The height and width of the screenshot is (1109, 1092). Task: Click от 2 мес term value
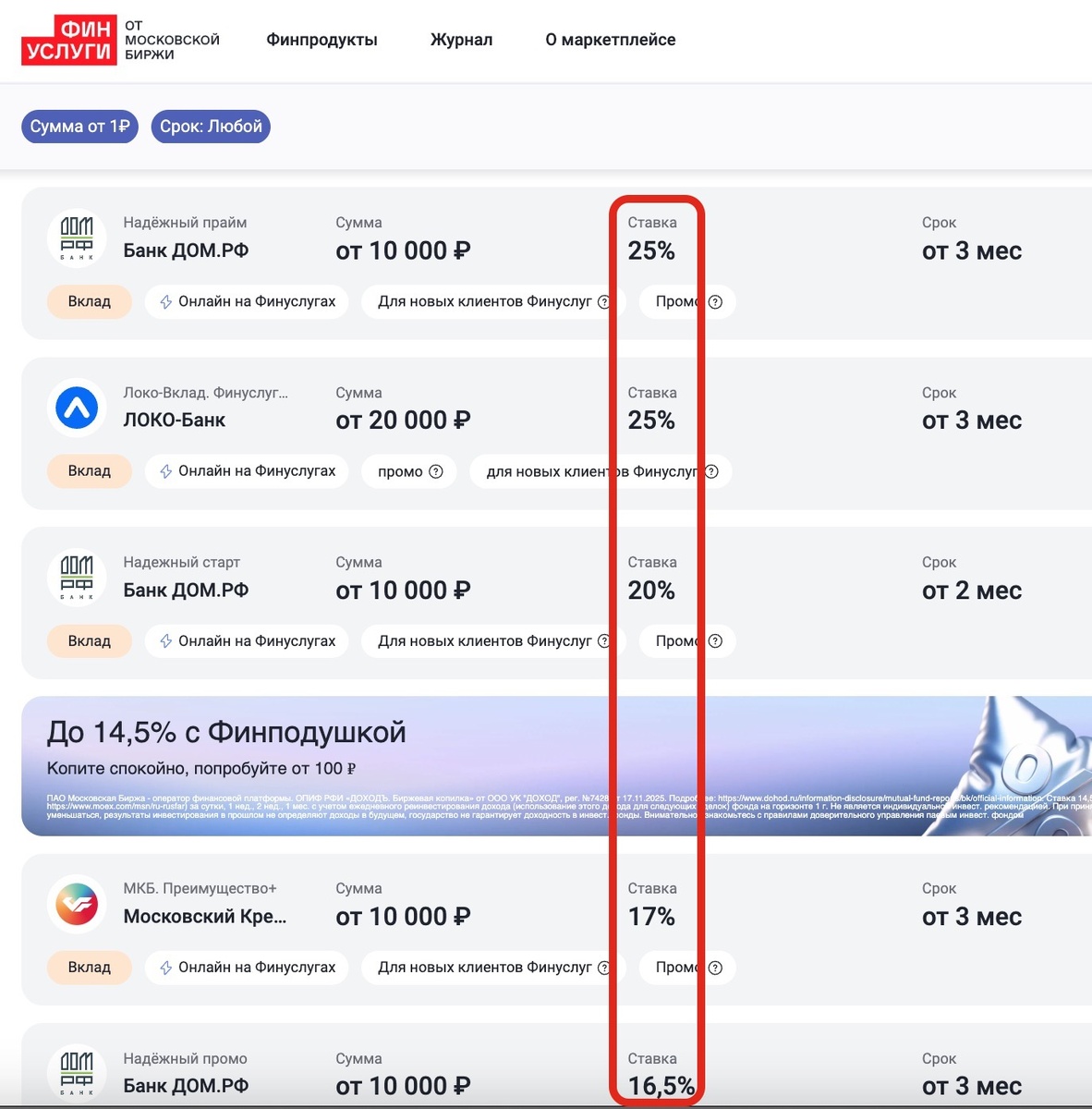972,591
